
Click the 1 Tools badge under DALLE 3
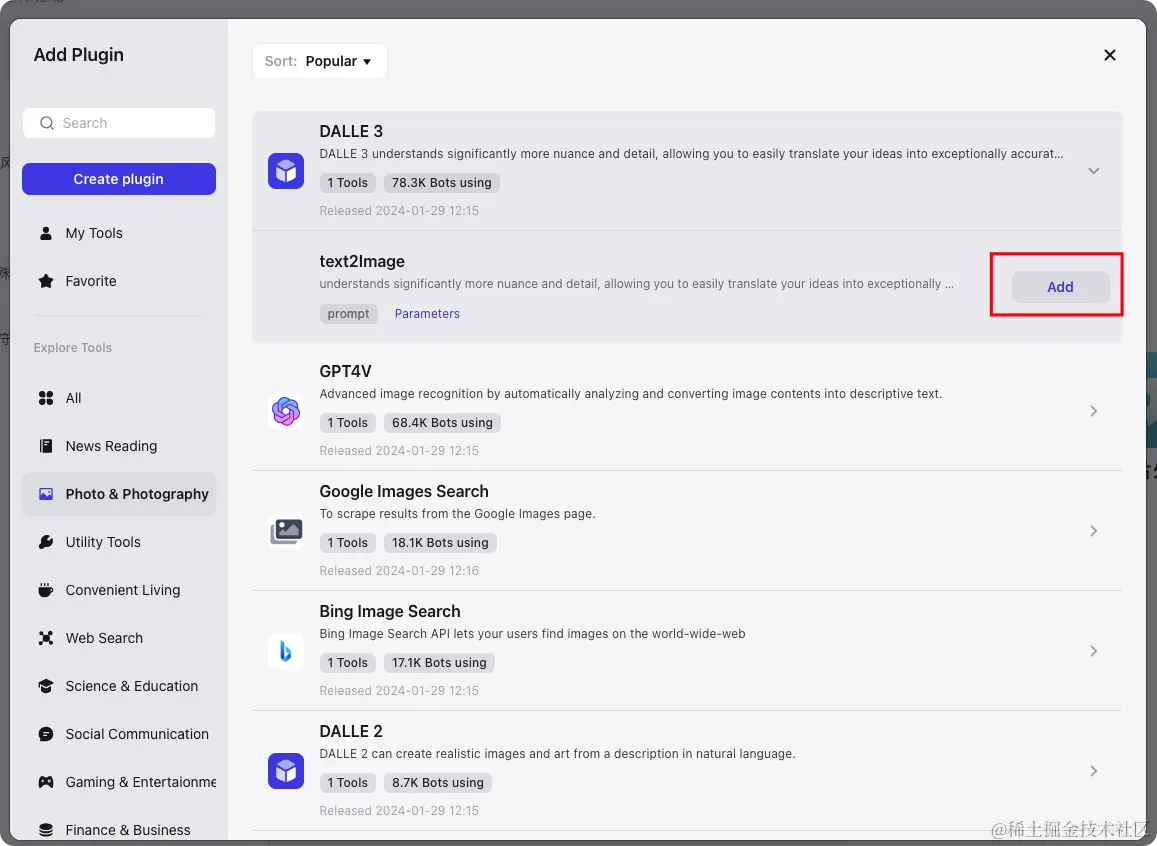pyautogui.click(x=348, y=183)
